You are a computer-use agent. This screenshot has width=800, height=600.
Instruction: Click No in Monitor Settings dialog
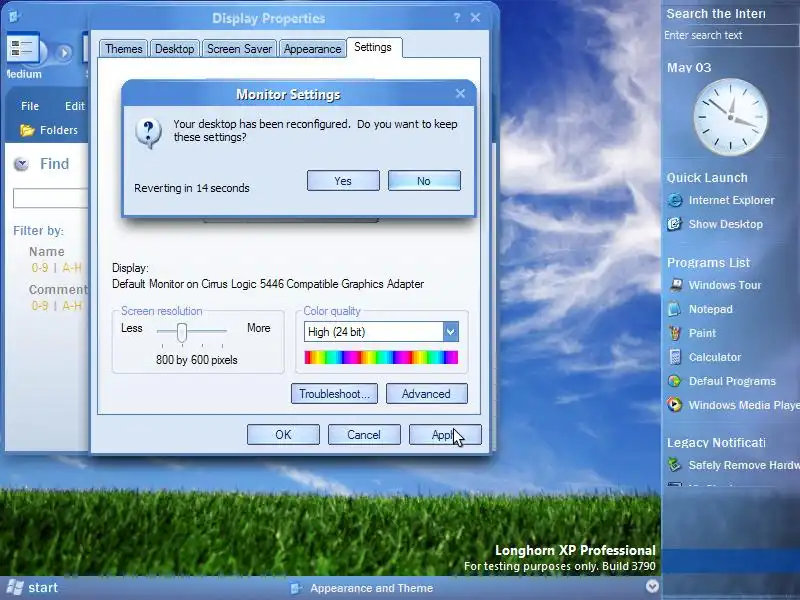click(424, 181)
